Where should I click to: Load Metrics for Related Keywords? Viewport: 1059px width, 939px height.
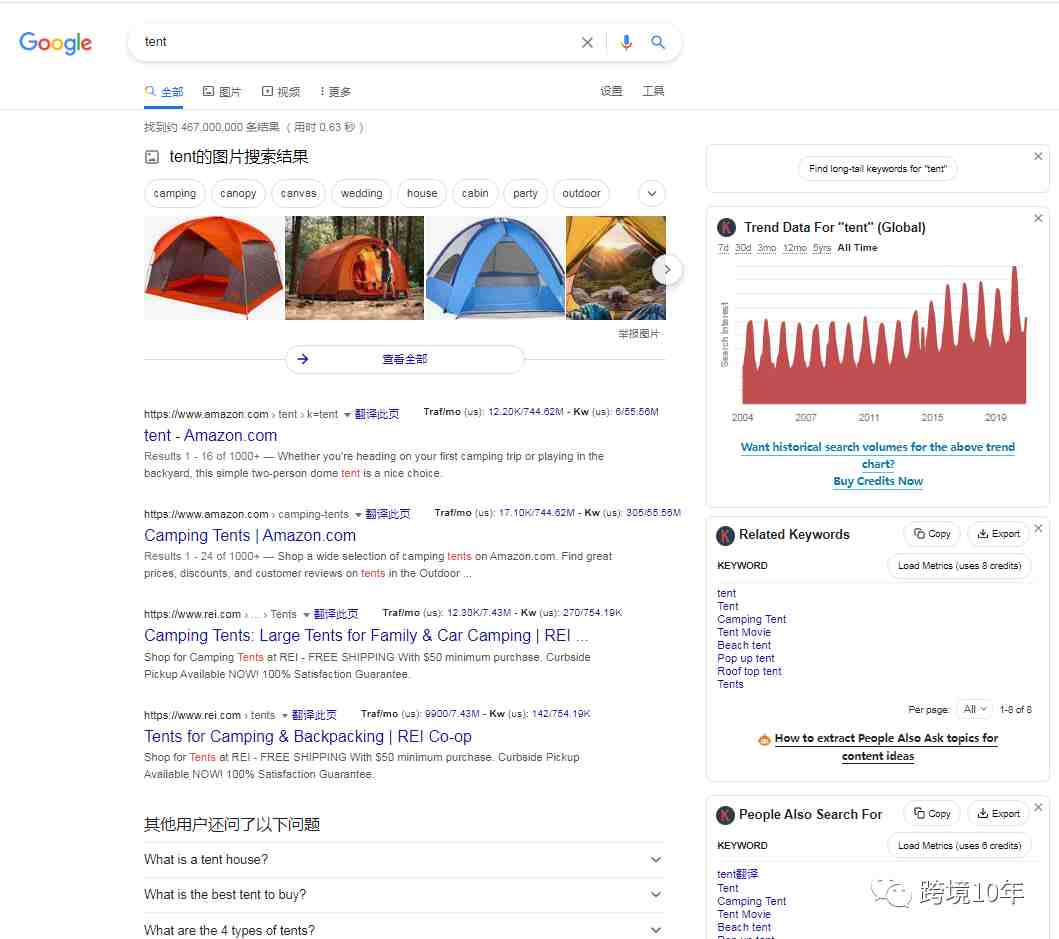pyautogui.click(x=959, y=566)
